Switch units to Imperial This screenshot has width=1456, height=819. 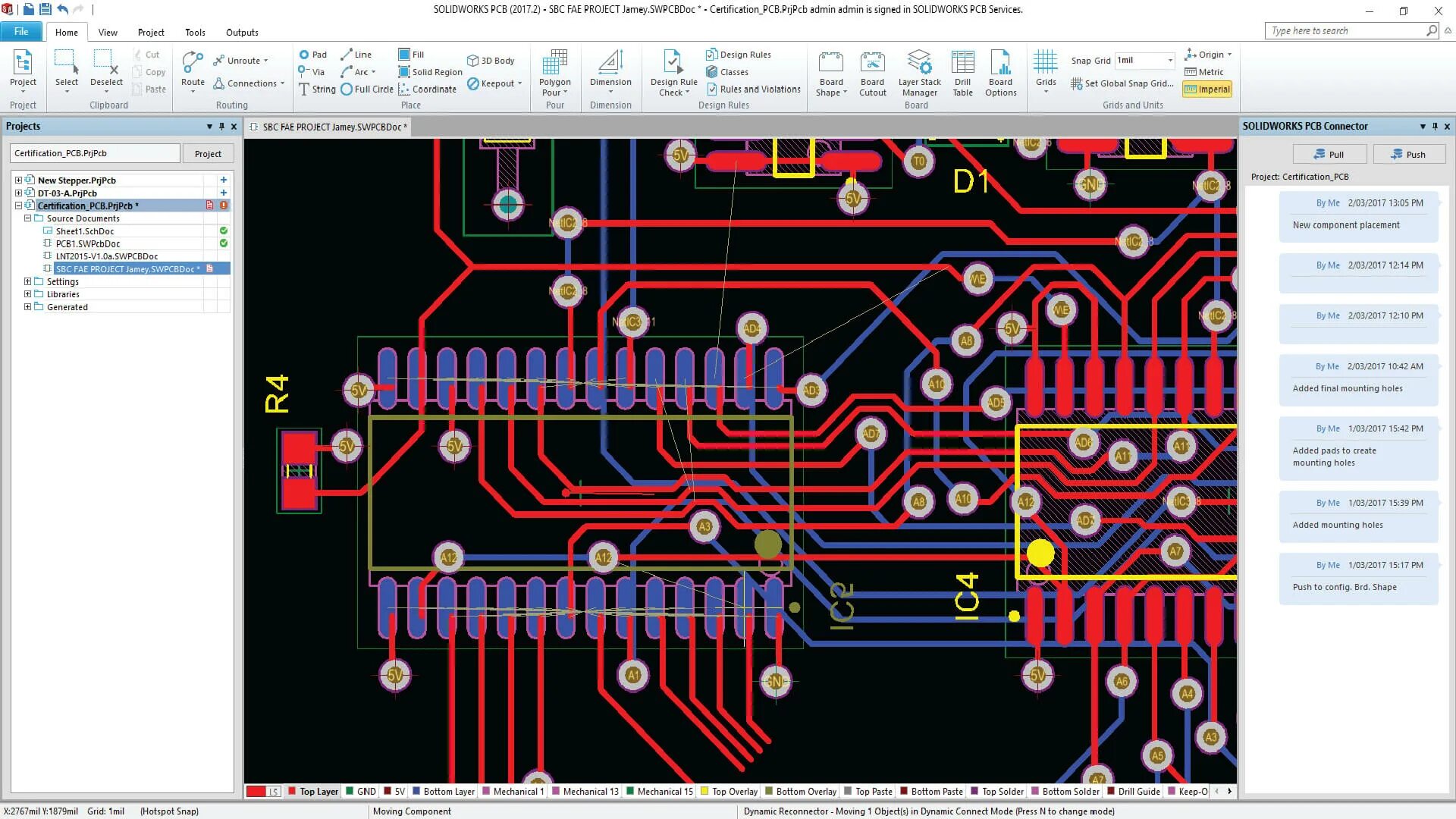pyautogui.click(x=1207, y=89)
